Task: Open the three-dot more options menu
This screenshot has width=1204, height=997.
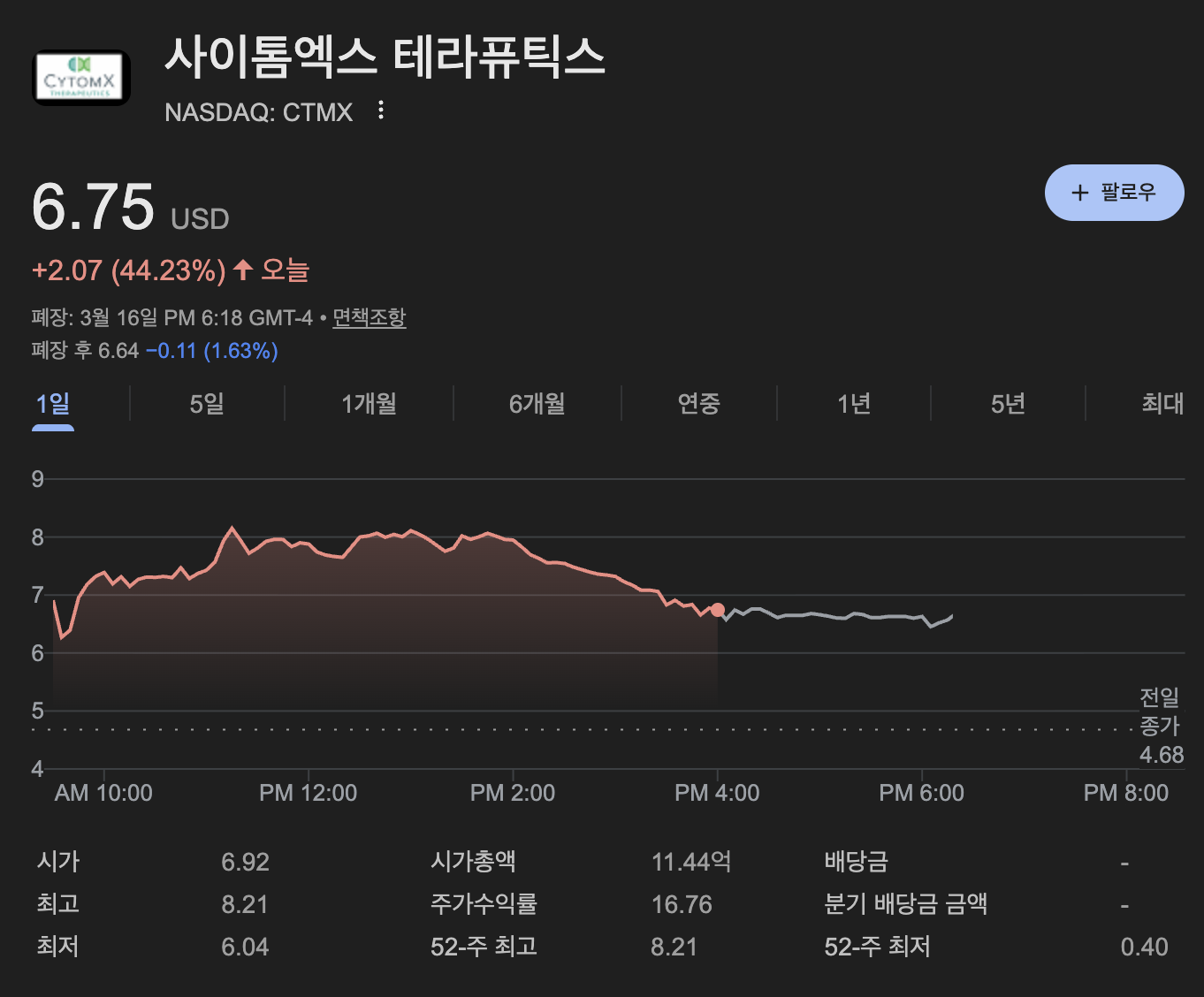Action: point(381,110)
